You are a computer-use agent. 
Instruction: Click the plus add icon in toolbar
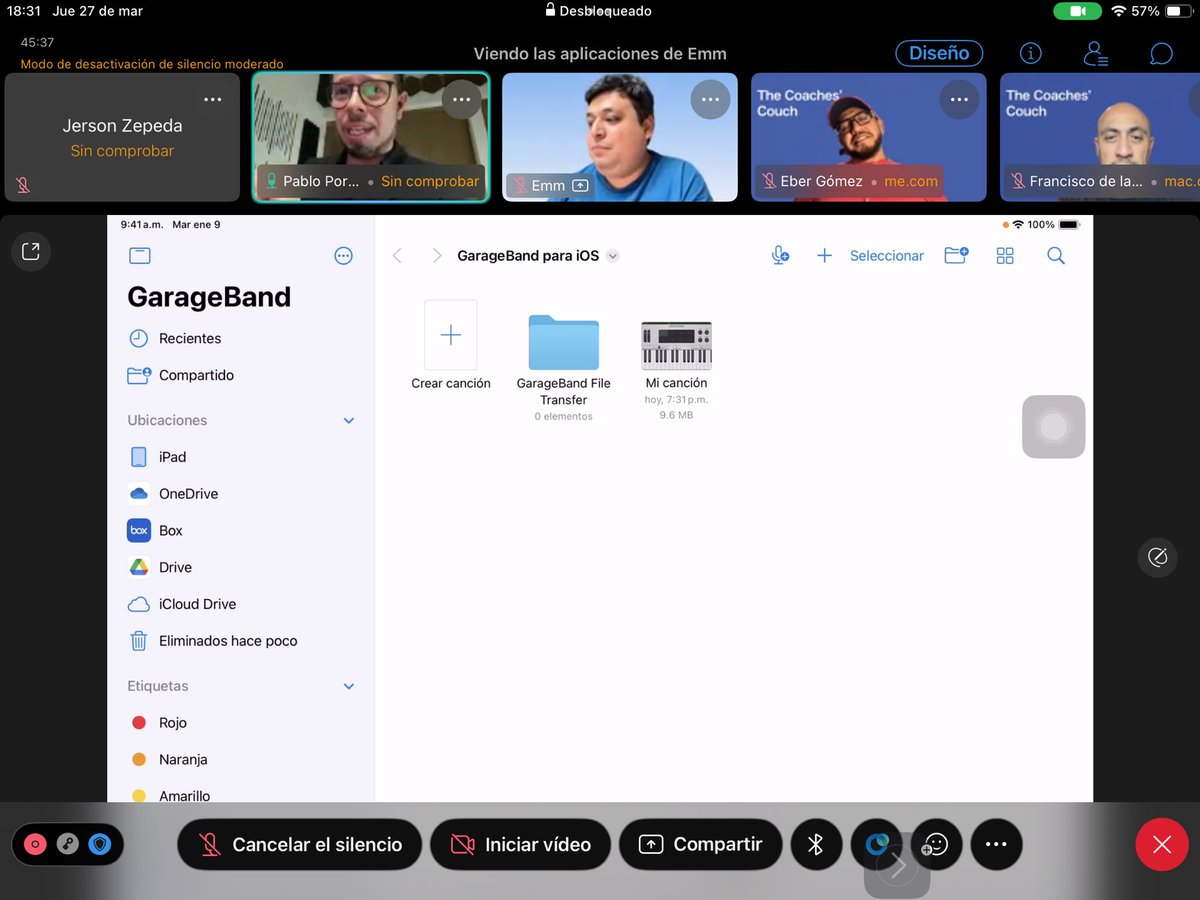824,256
